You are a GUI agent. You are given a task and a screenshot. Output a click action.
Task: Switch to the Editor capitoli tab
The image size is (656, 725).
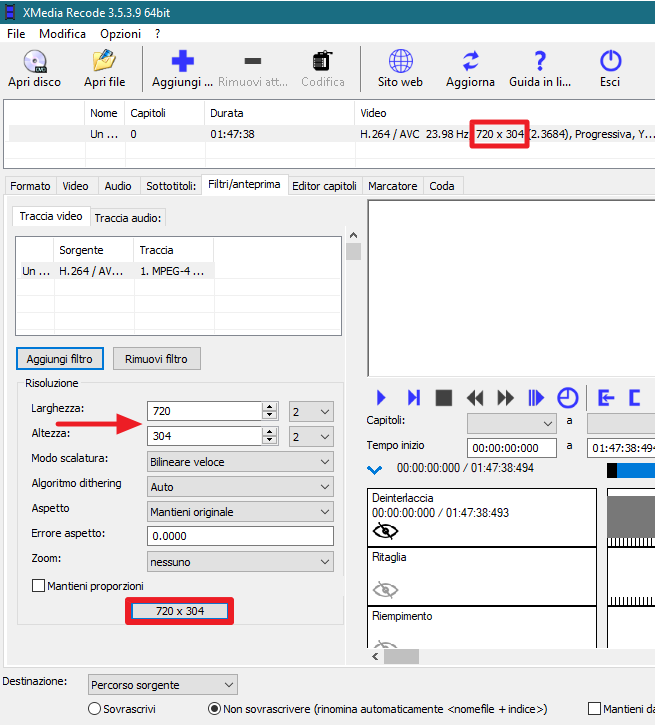[x=325, y=186]
